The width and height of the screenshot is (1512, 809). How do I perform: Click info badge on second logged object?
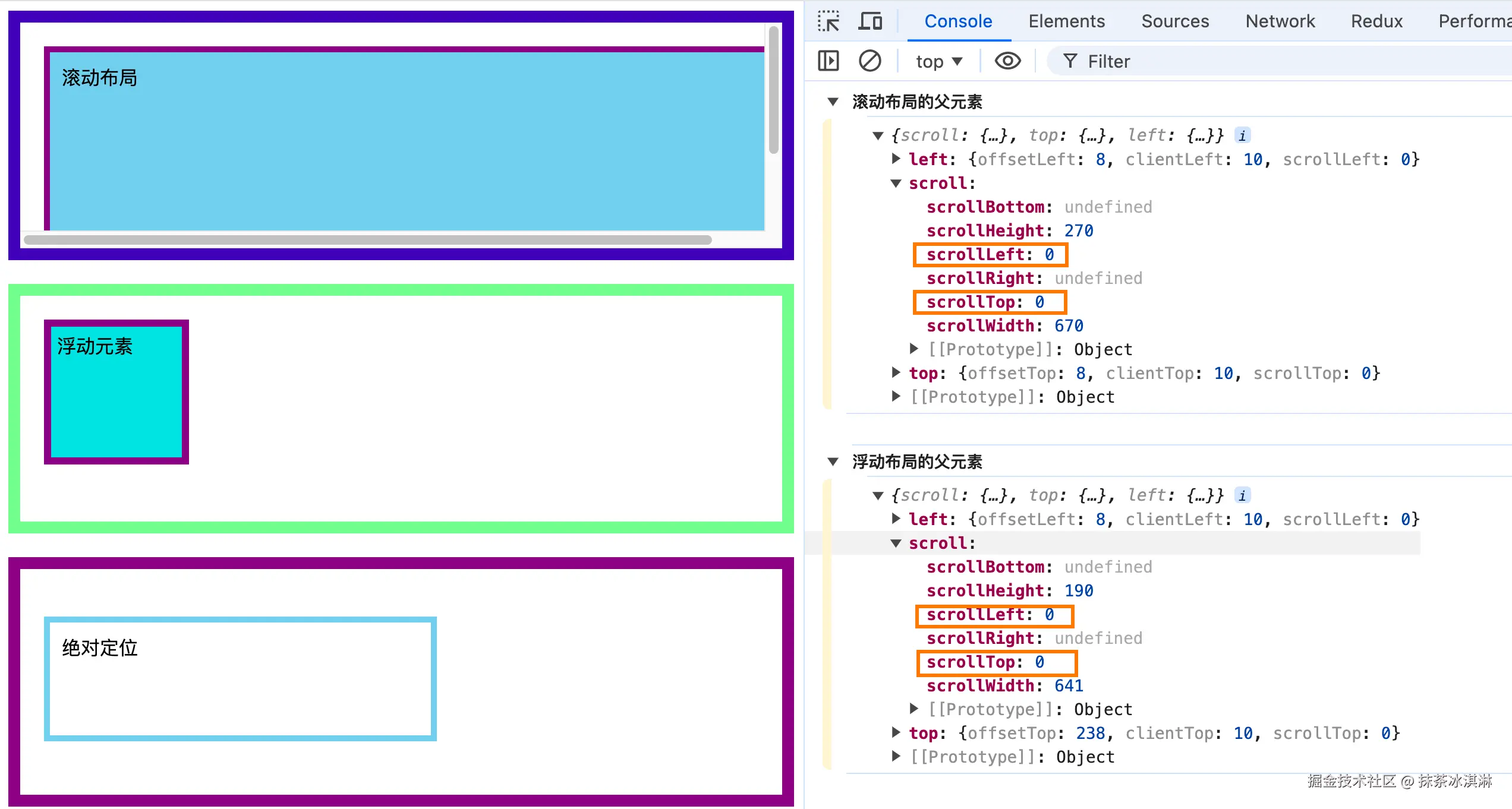pyautogui.click(x=1242, y=496)
